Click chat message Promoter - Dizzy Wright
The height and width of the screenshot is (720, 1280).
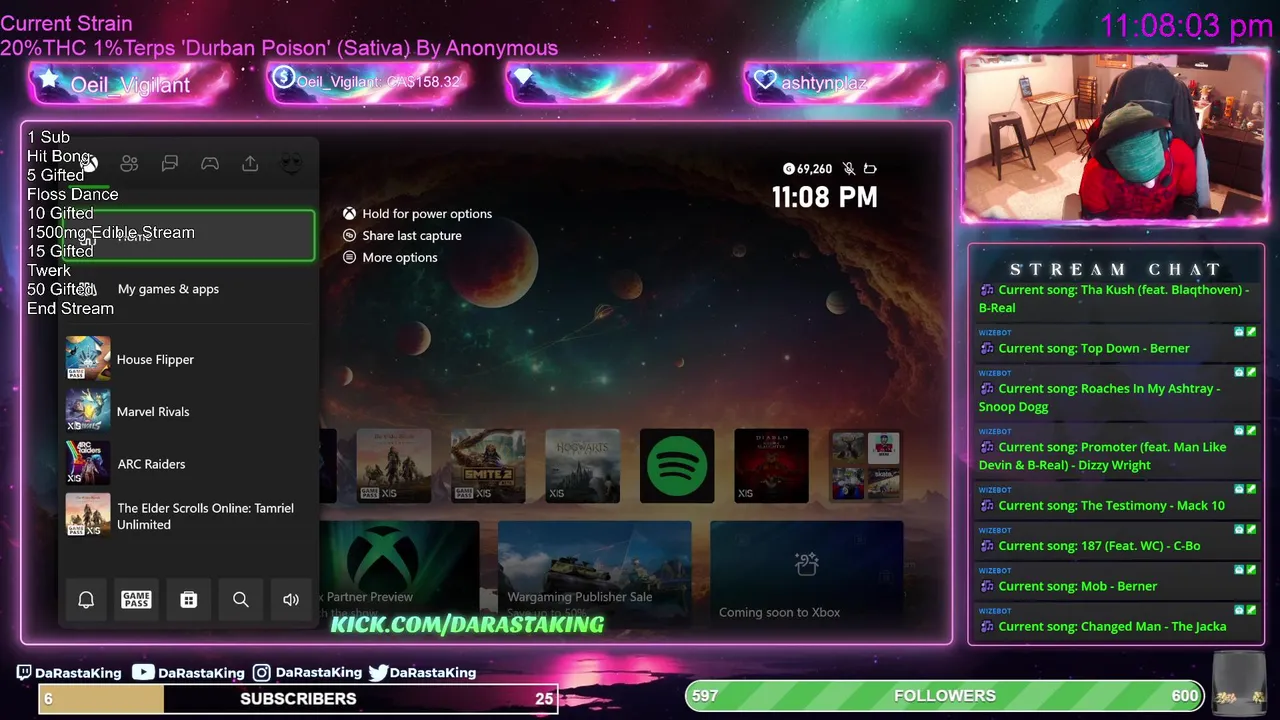click(1116, 449)
